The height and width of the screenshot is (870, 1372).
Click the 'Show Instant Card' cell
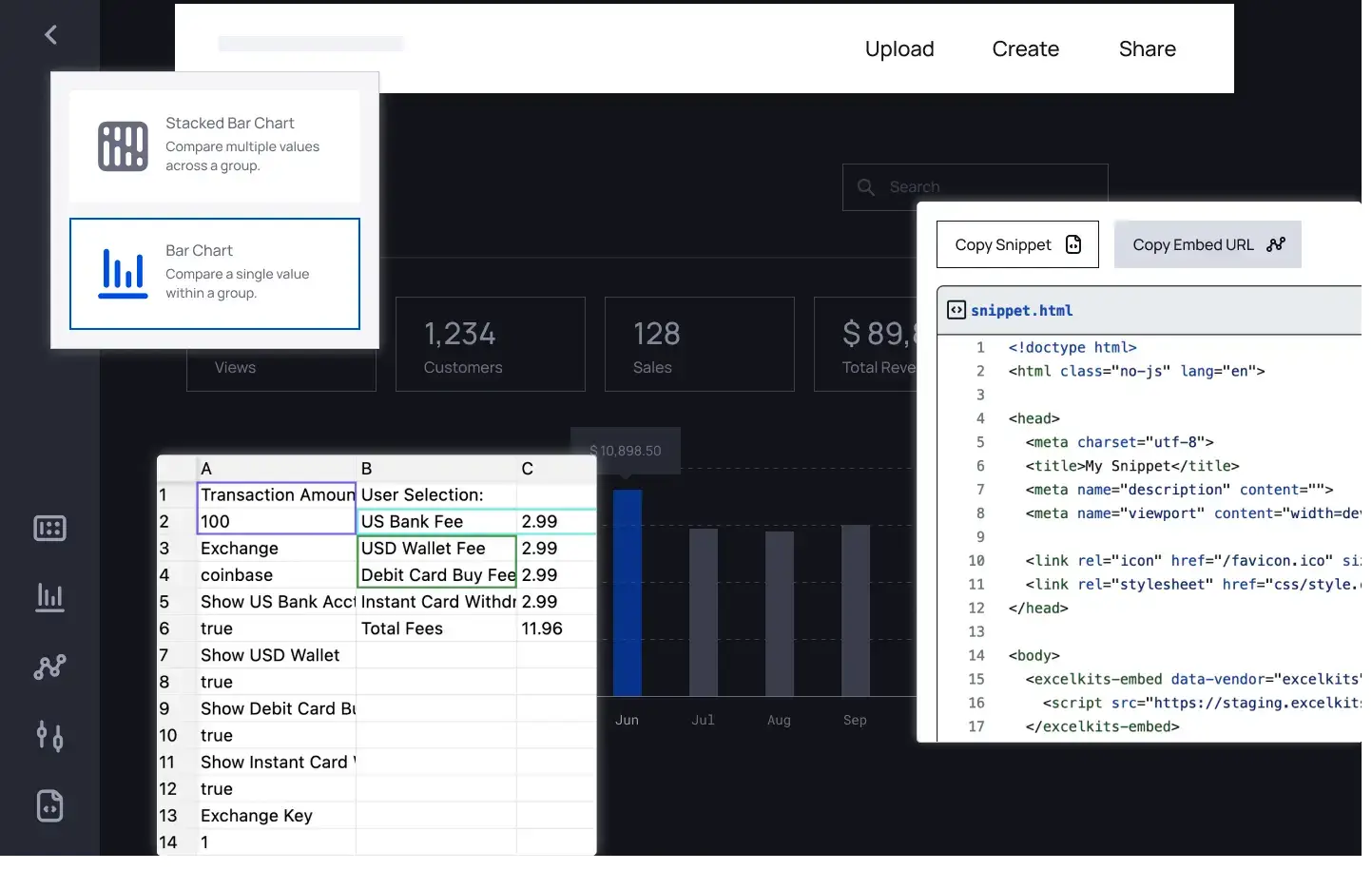[x=277, y=762]
